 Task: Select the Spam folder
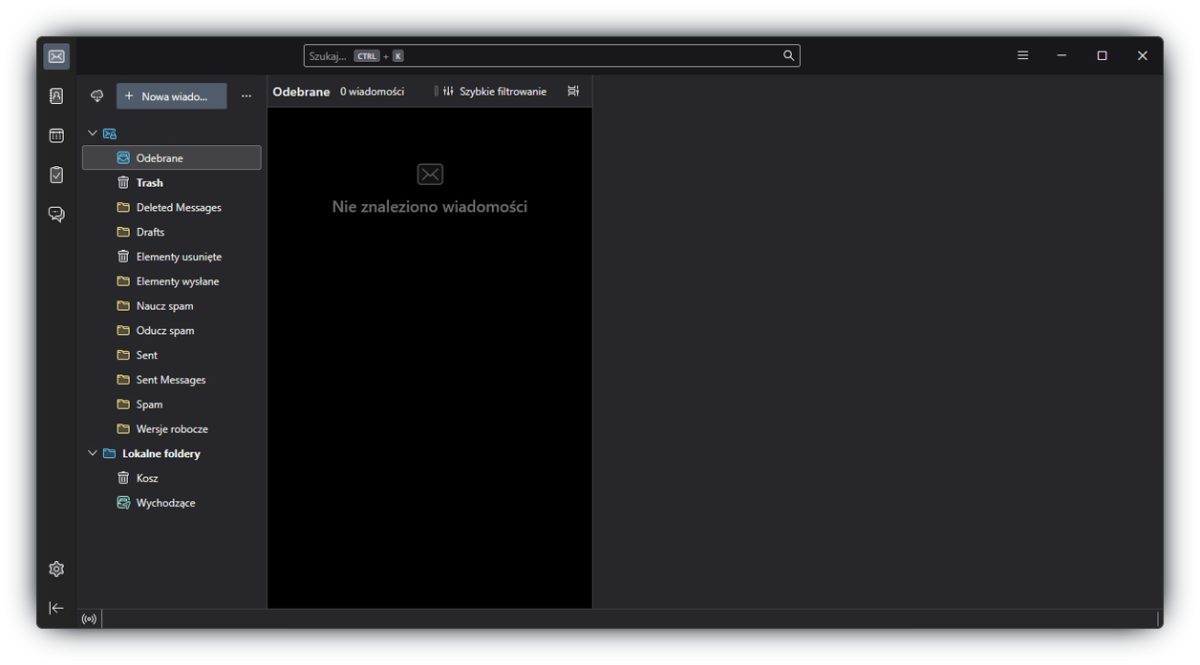click(x=148, y=404)
